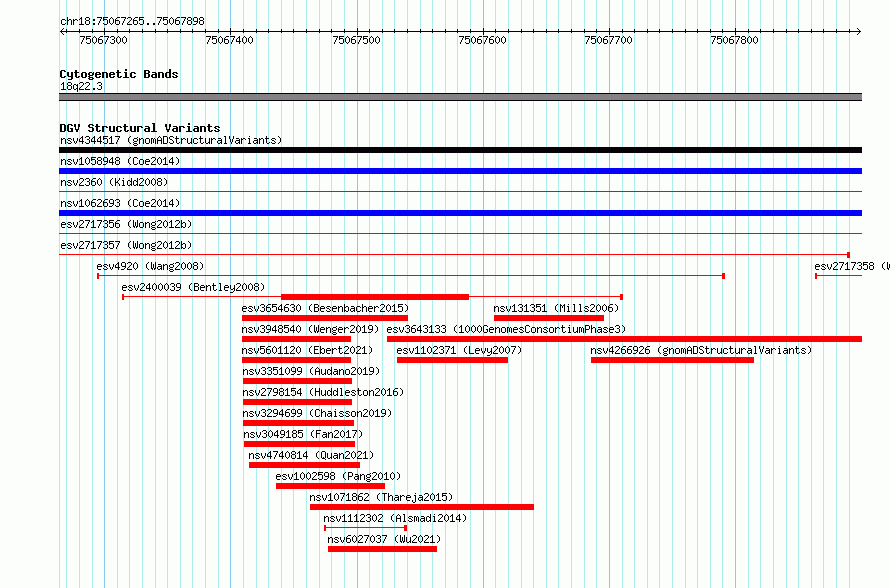Select red bar under esv1102371 (Levy2007)
This screenshot has width=890, height=588.
pyautogui.click(x=452, y=360)
